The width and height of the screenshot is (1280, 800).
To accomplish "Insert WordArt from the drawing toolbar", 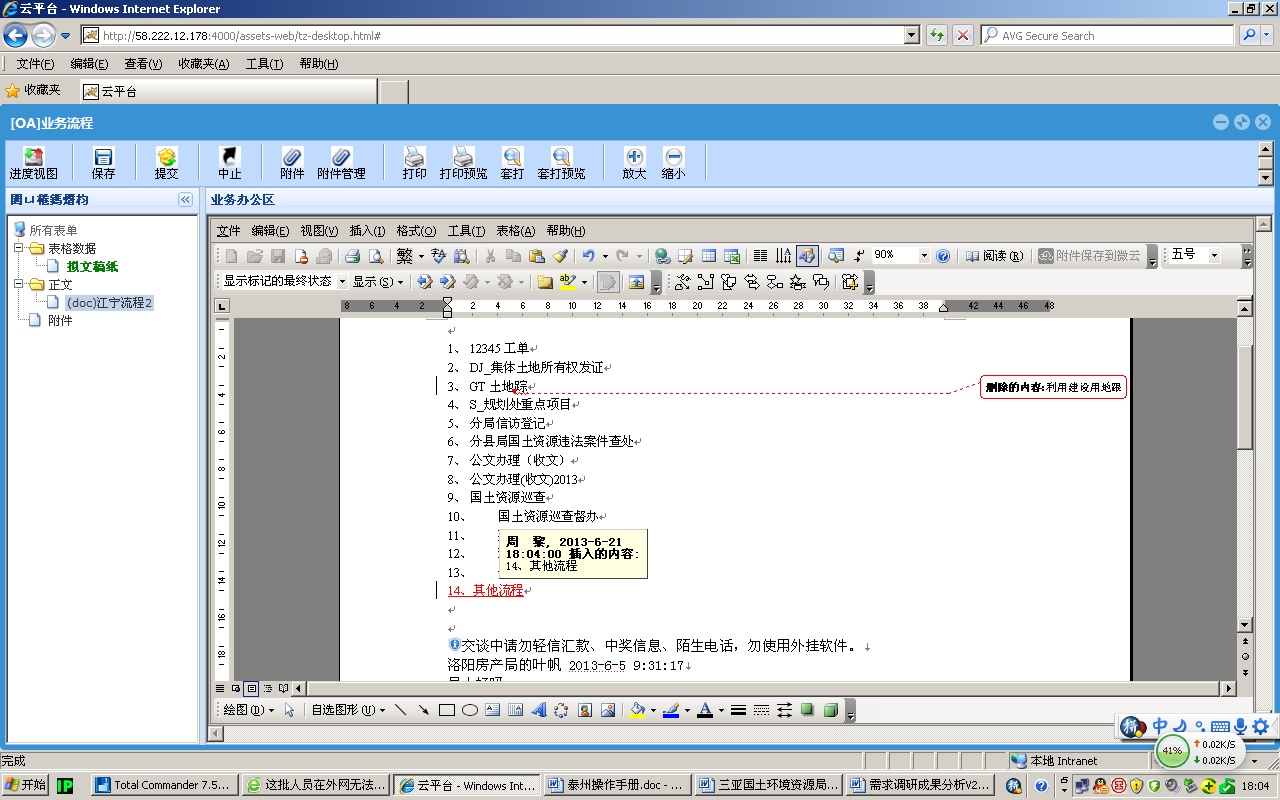I will (539, 710).
